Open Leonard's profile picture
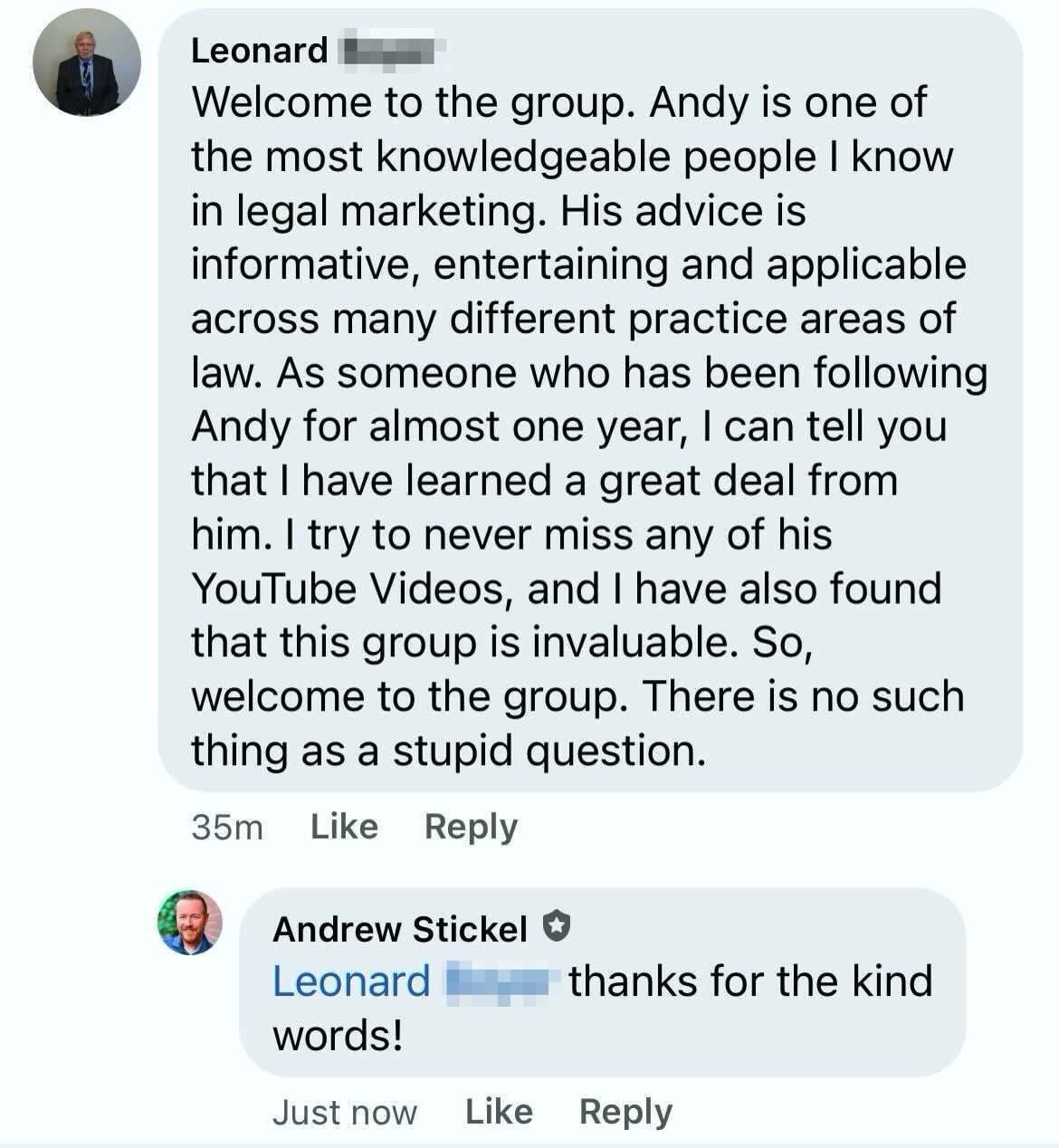Viewport: 1059px width, 1148px height. point(87,62)
